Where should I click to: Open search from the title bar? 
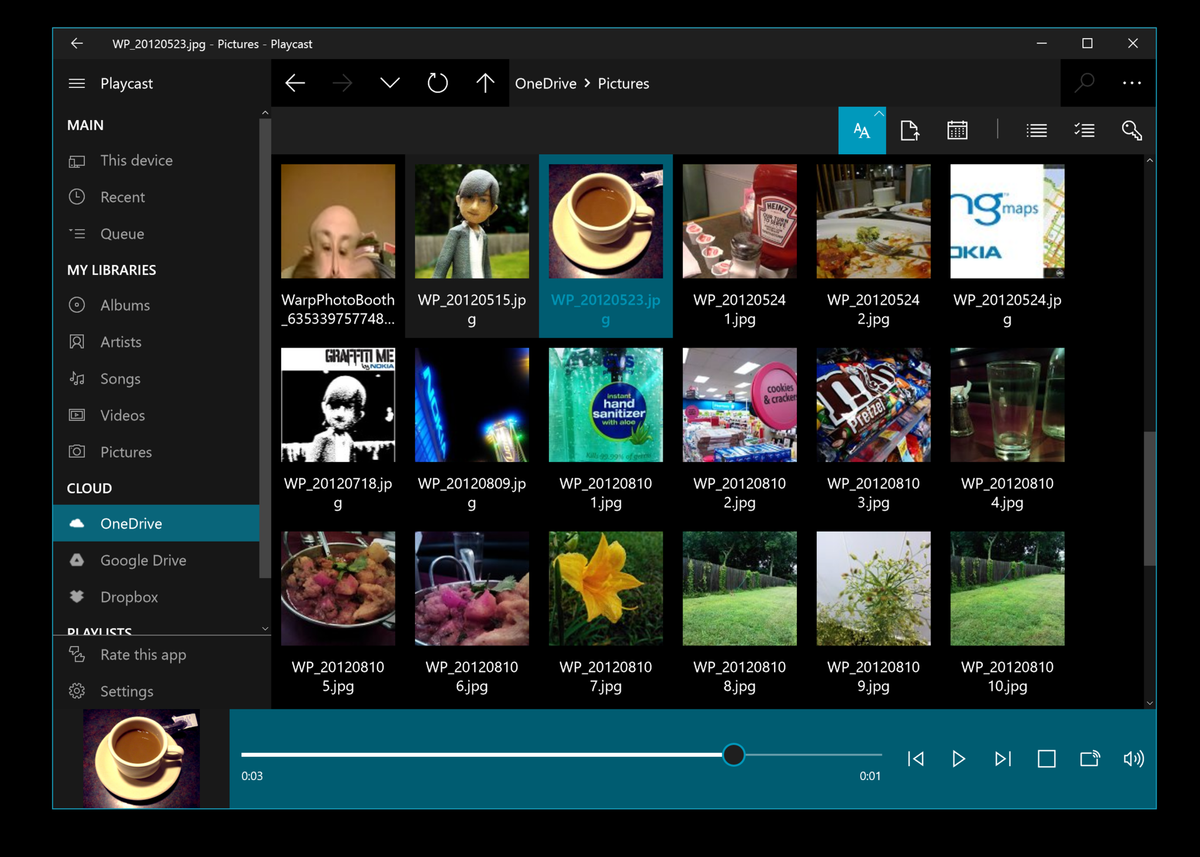[1085, 83]
